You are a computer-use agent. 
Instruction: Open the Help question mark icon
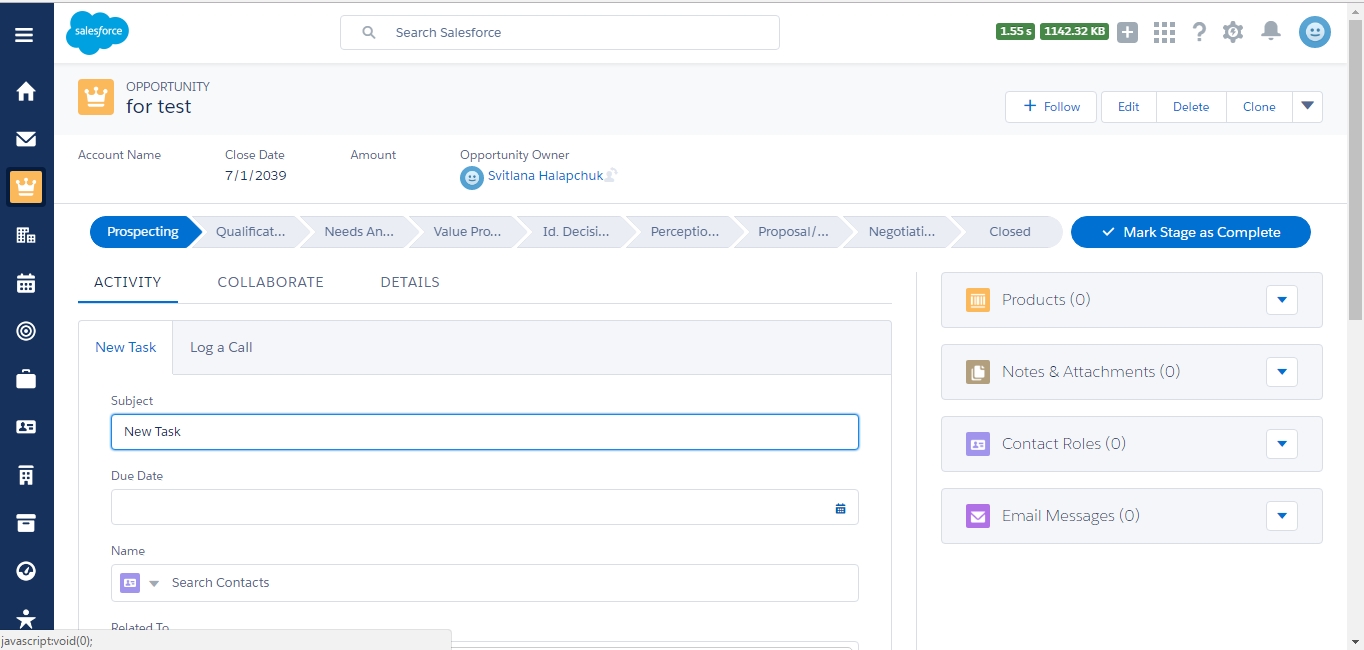tap(1199, 32)
